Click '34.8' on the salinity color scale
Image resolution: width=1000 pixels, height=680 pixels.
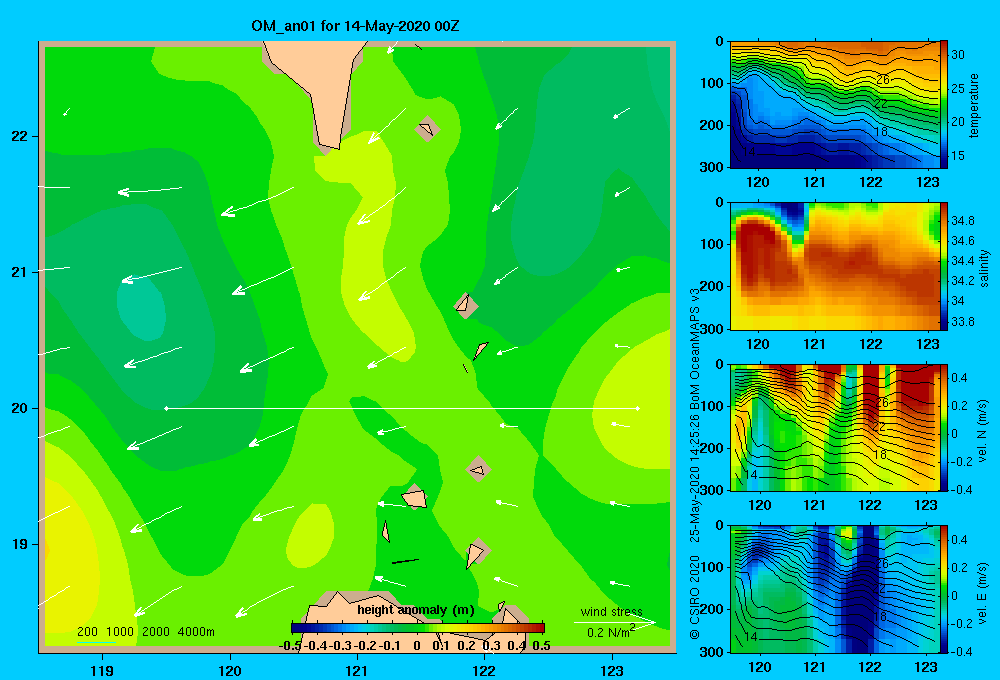pyautogui.click(x=962, y=221)
